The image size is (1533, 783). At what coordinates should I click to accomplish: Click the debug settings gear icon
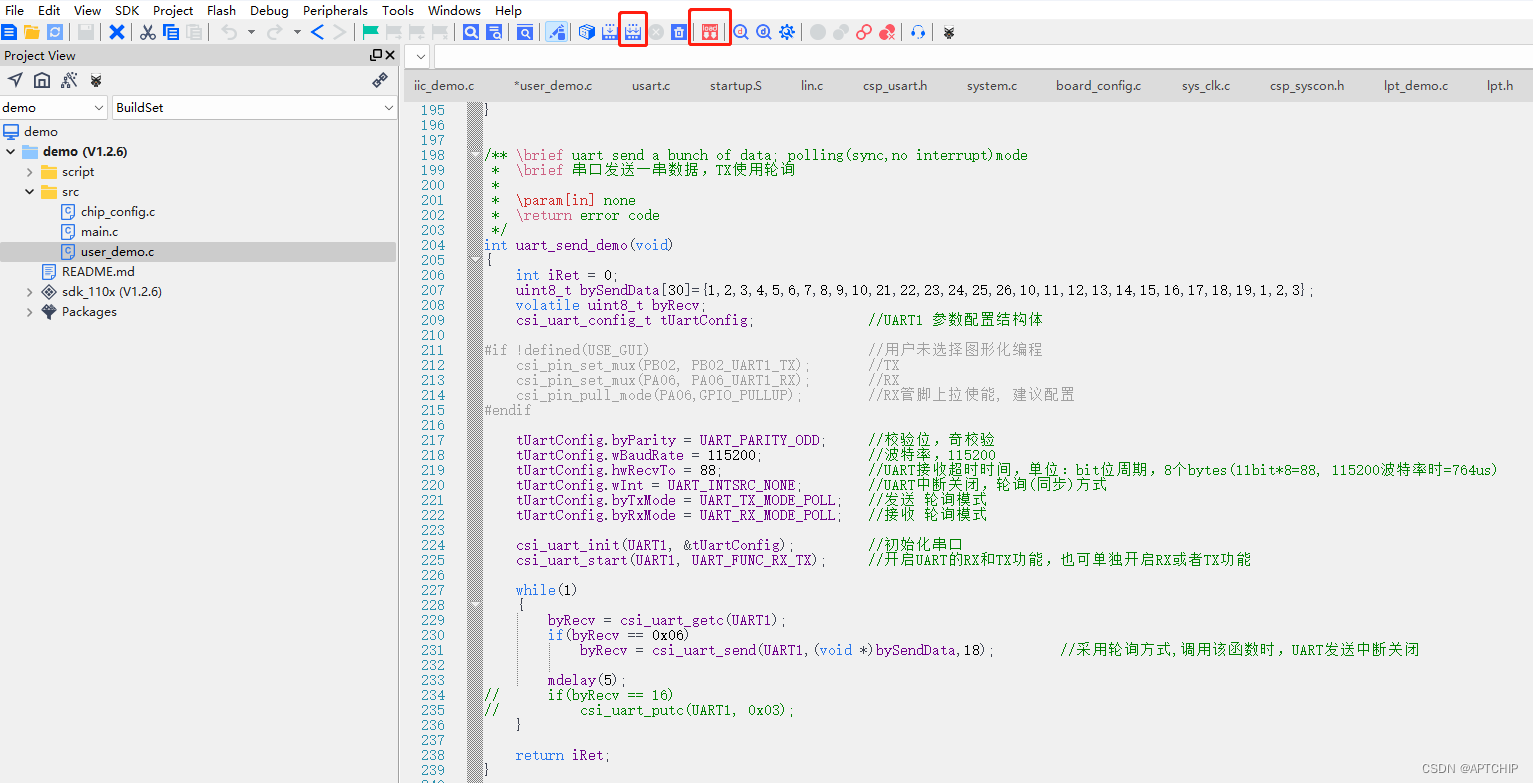point(786,31)
